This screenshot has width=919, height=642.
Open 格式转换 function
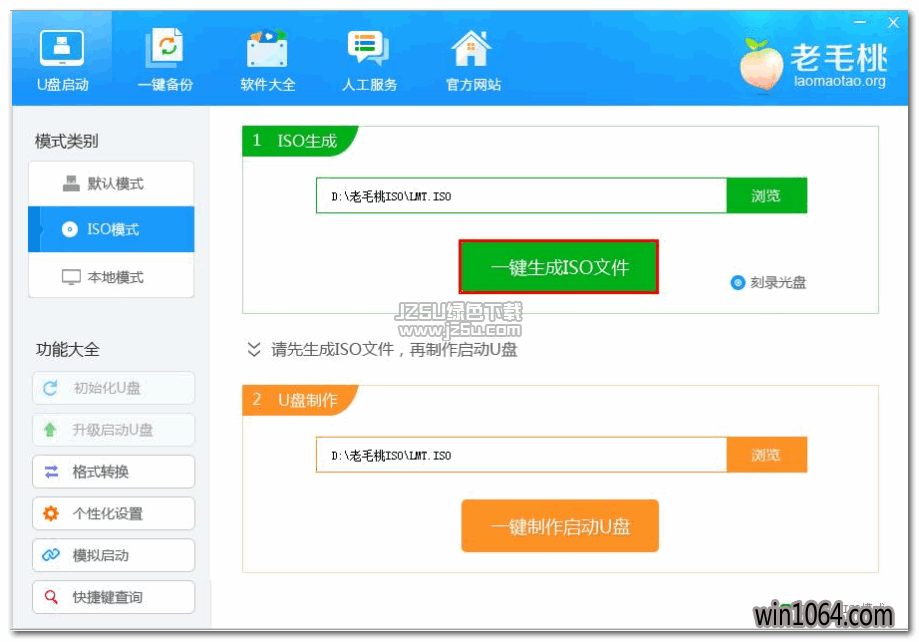click(113, 471)
